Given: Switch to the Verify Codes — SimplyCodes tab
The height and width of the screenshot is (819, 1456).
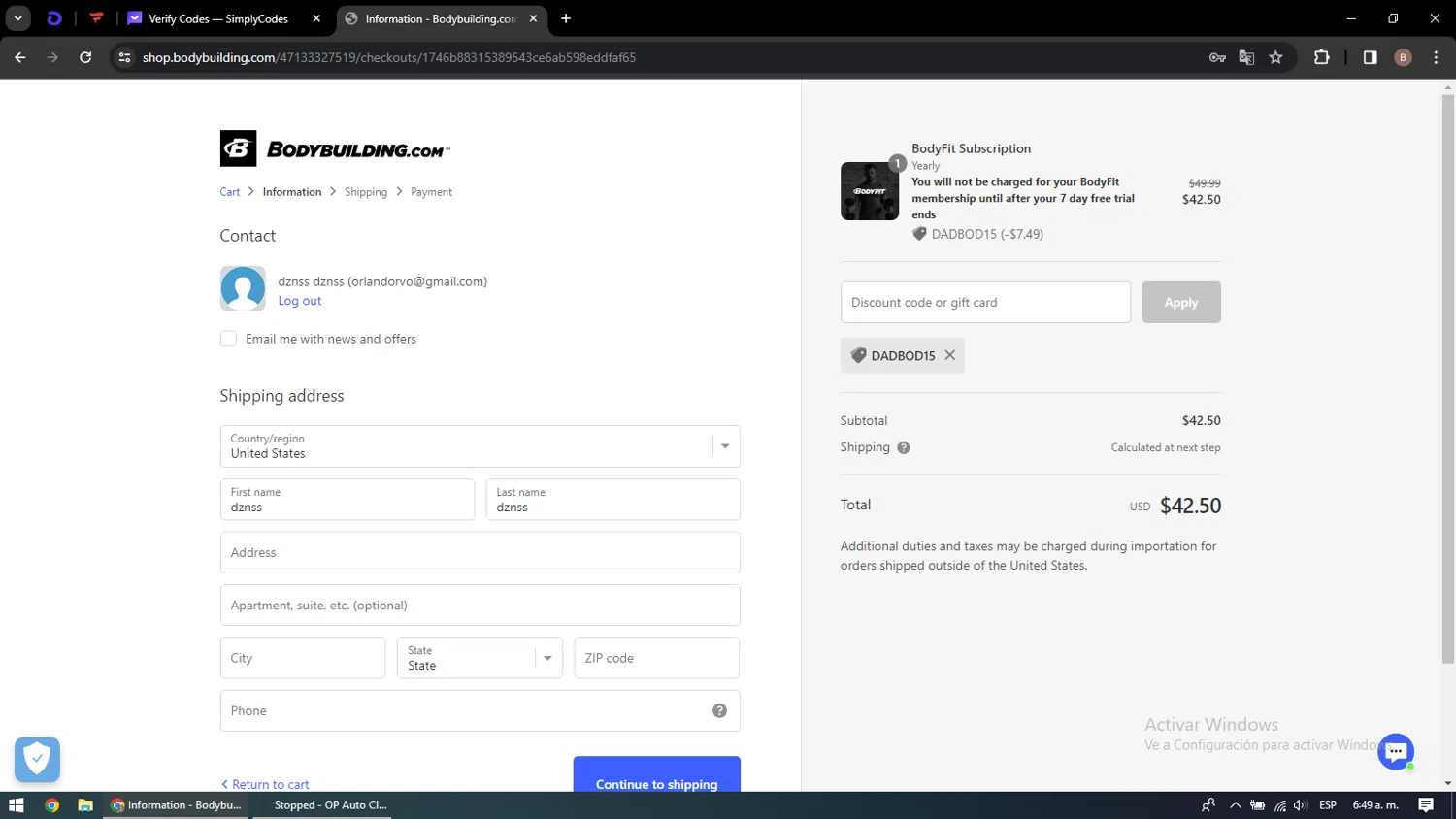Looking at the screenshot, I should [218, 18].
